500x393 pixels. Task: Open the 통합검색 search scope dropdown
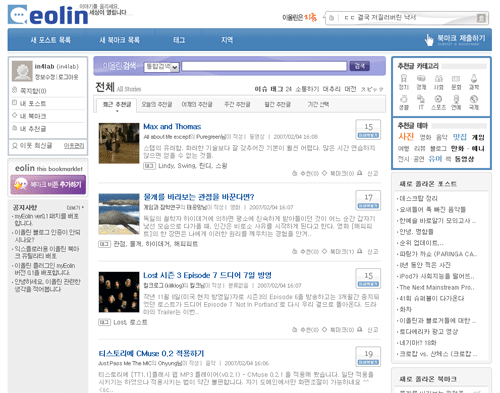162,67
